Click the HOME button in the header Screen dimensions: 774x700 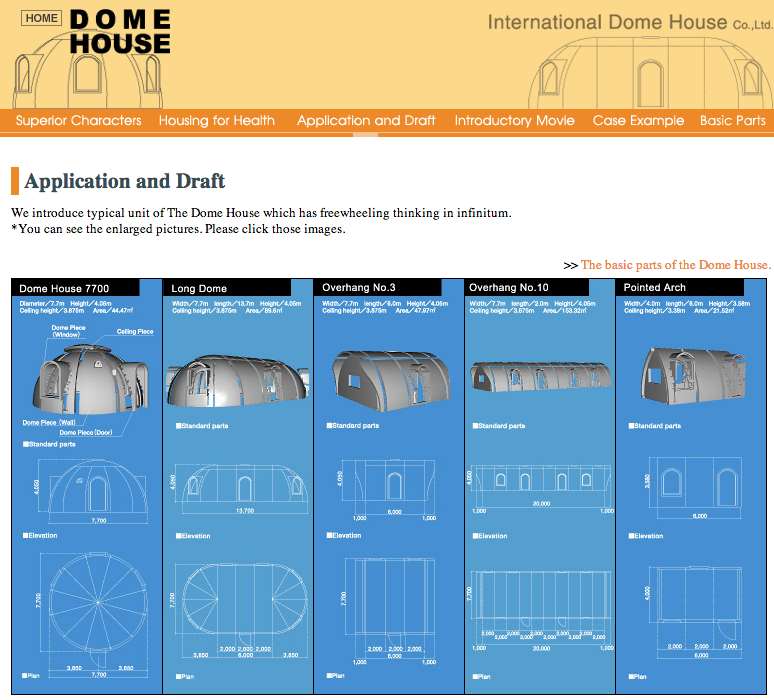(41, 18)
